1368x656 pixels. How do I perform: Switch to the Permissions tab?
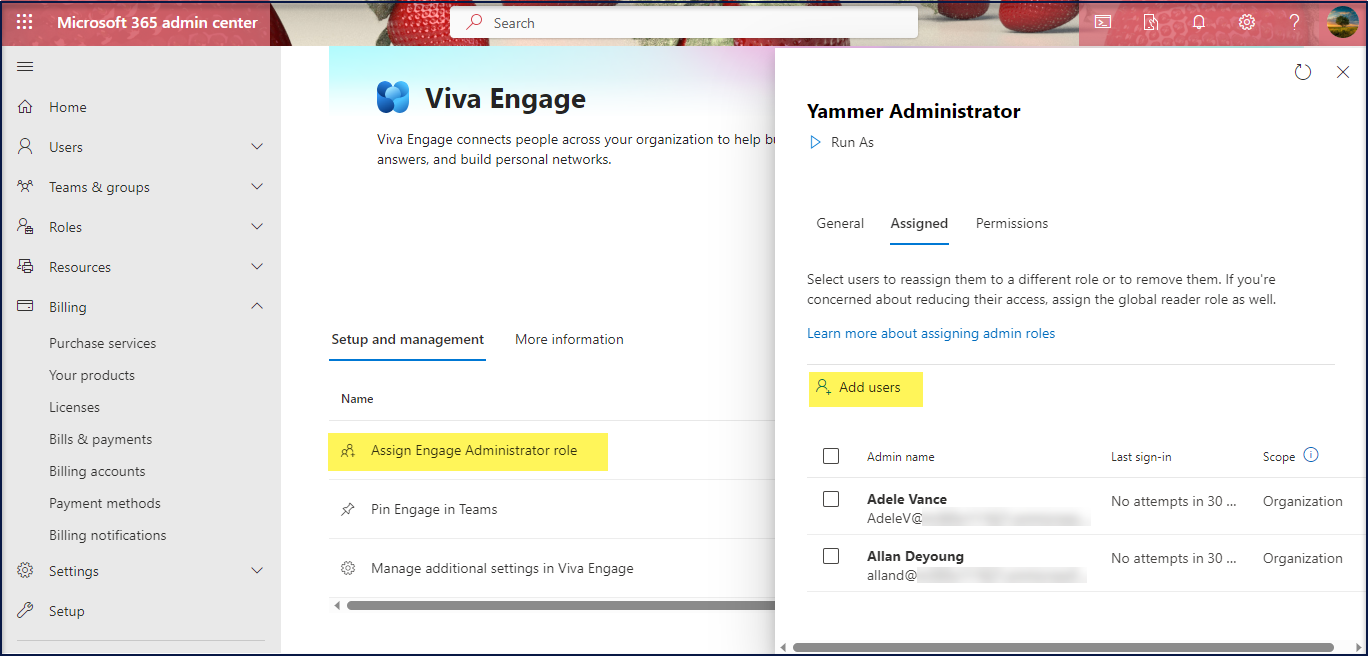click(x=1011, y=223)
